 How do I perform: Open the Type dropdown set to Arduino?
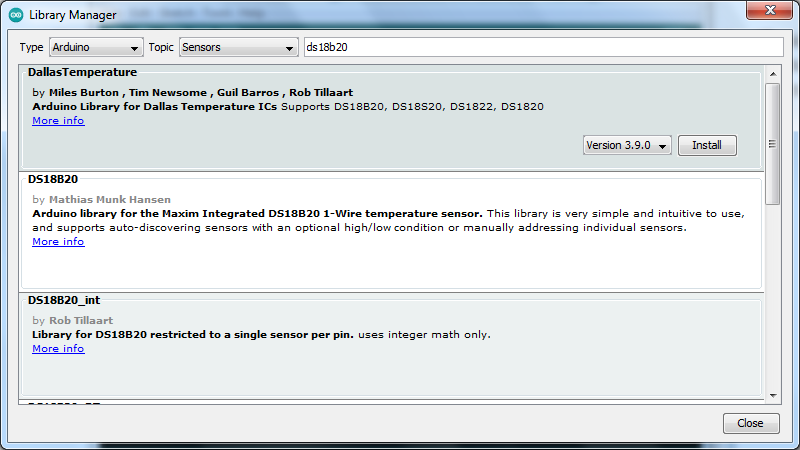(96, 47)
